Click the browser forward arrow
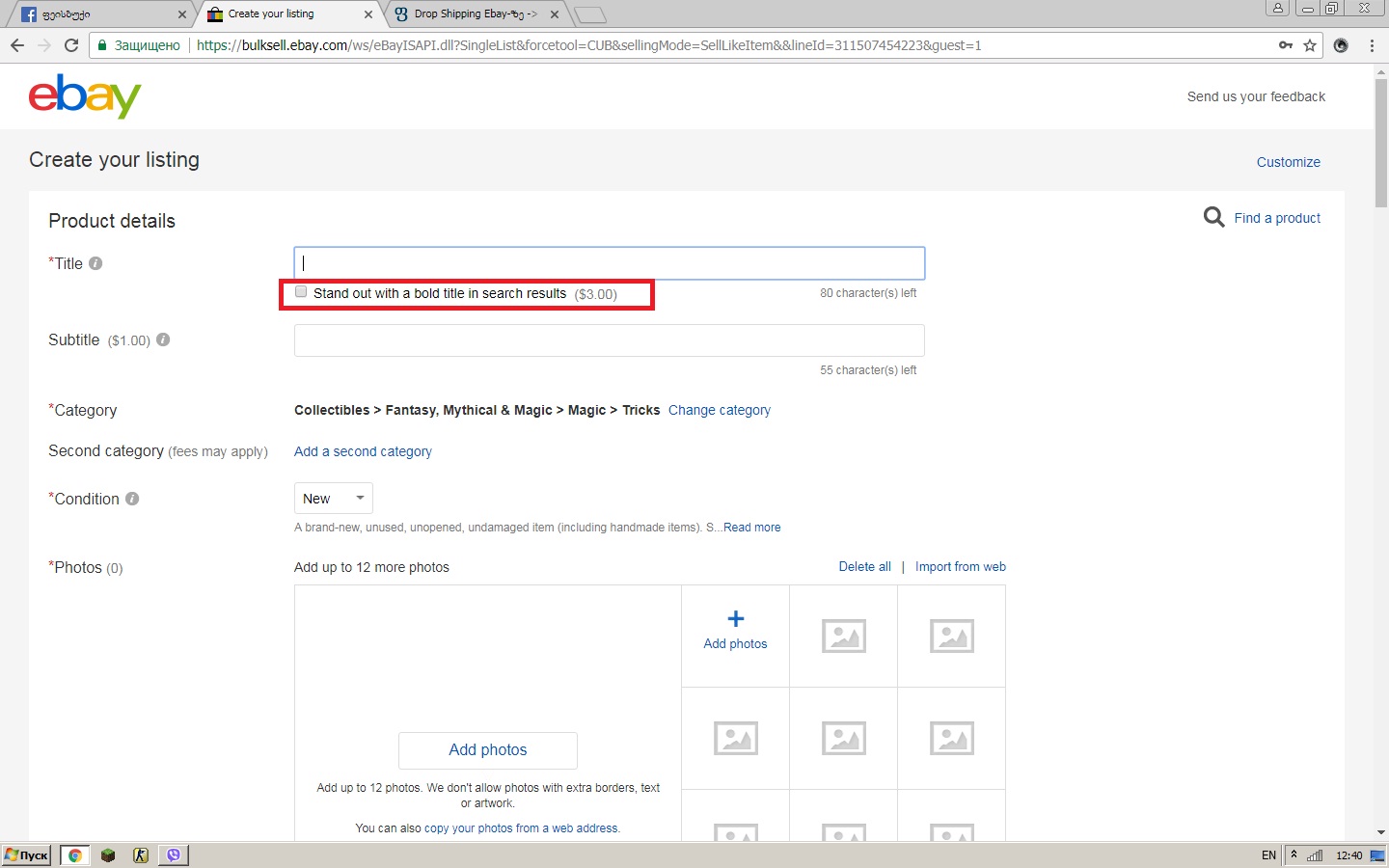Screen dimensions: 1389x868 pos(44,45)
